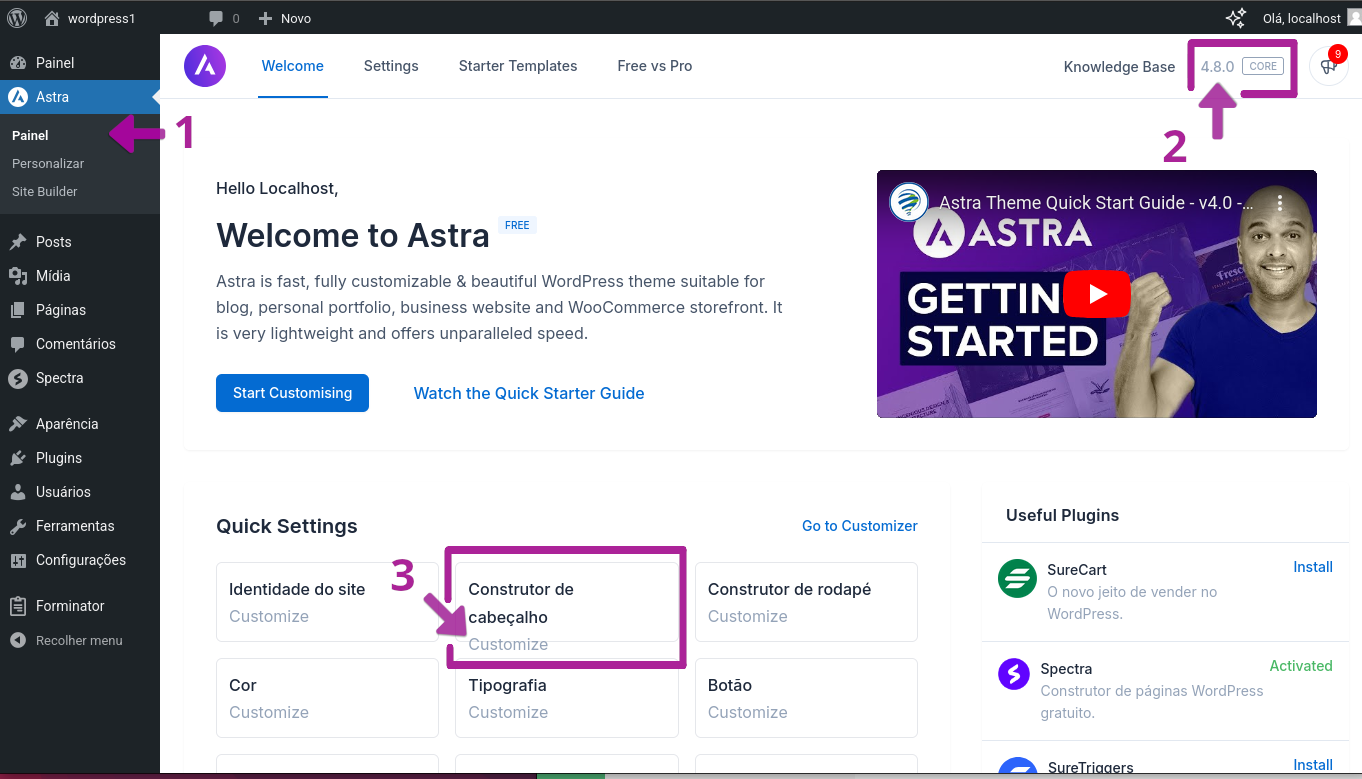The image size is (1362, 779).
Task: Open comments bubble icon in admin bar
Action: pos(216,18)
